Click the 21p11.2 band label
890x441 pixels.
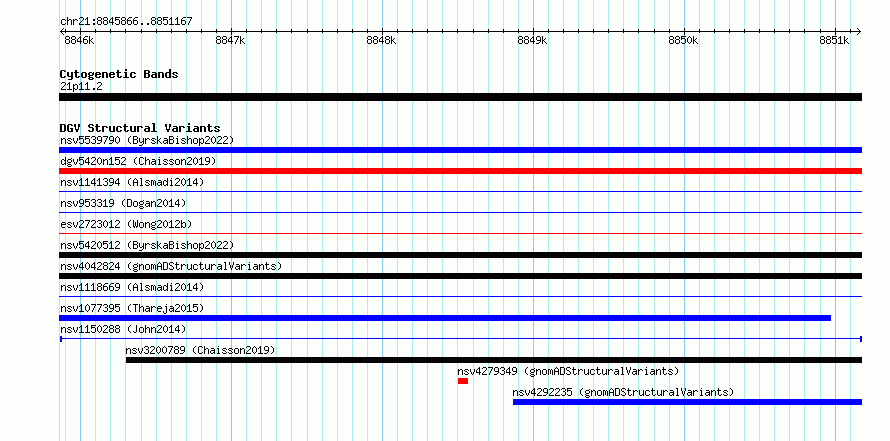click(81, 86)
